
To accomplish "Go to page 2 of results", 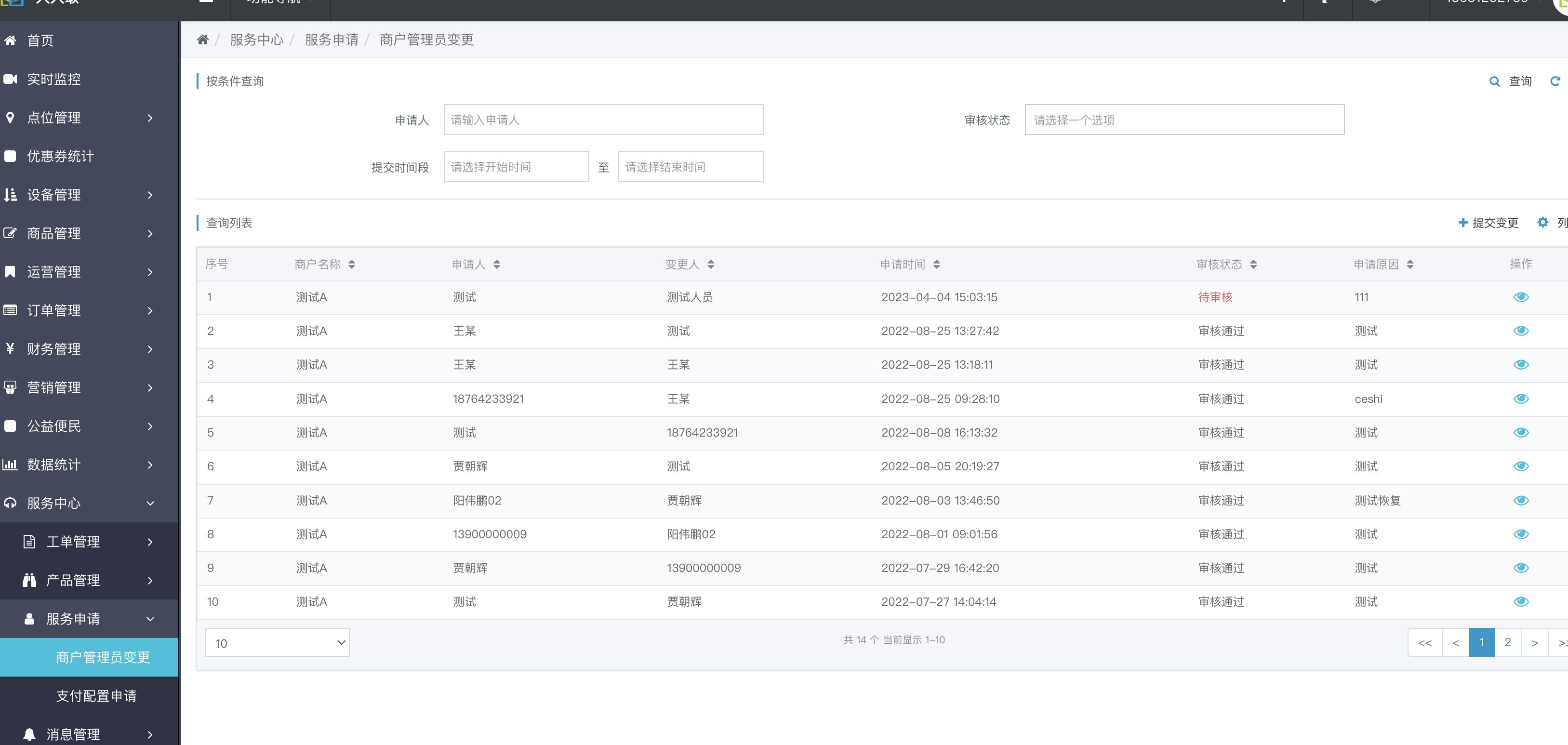I will click(x=1507, y=642).
